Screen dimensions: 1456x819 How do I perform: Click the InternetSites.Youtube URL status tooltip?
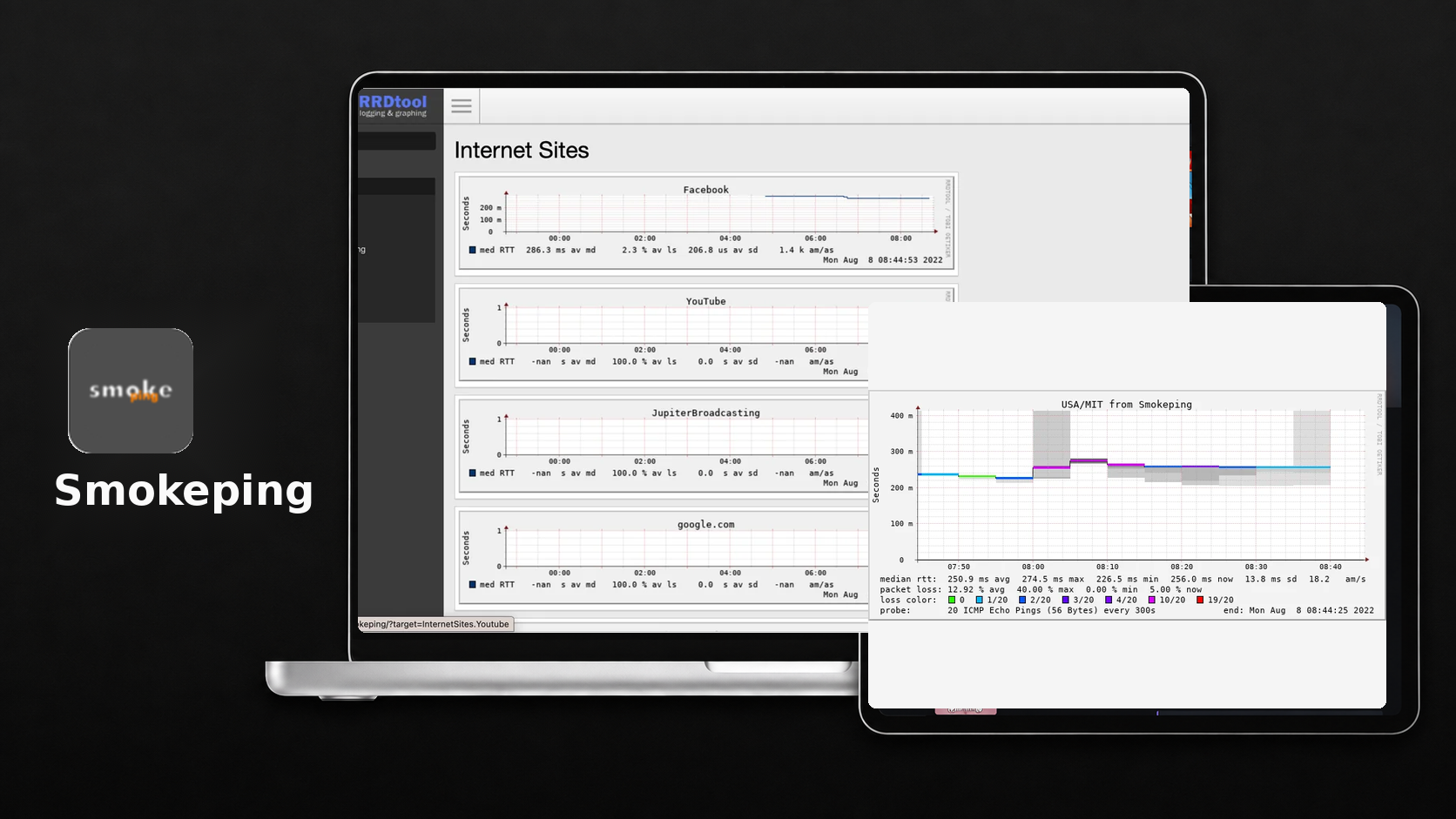click(435, 624)
